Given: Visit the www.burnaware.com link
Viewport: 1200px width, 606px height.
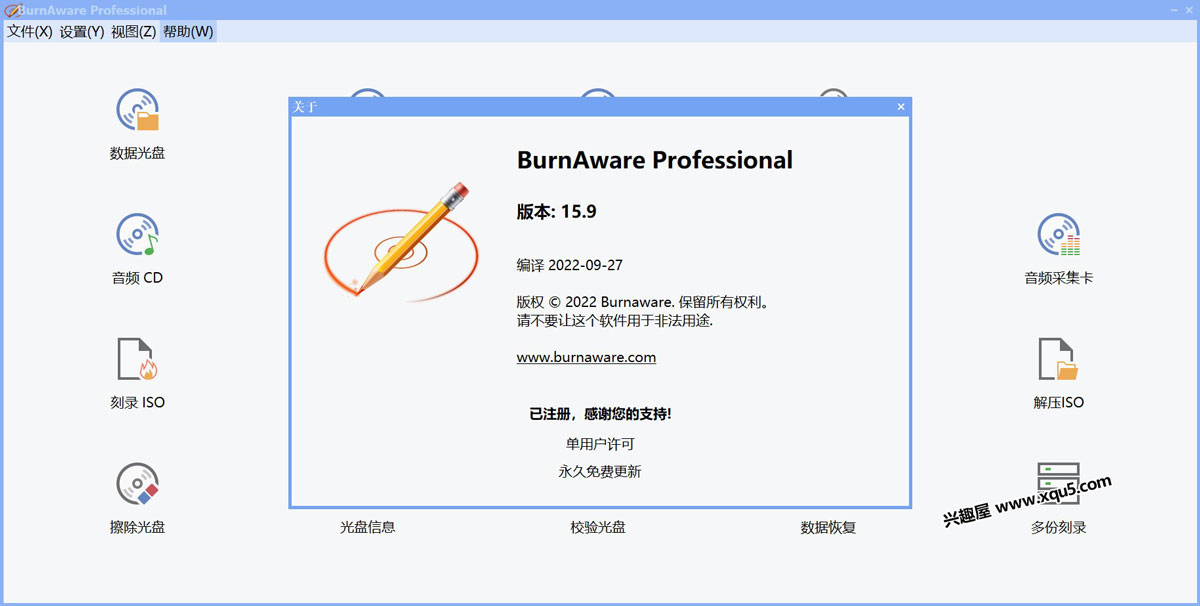Looking at the screenshot, I should click(x=586, y=357).
